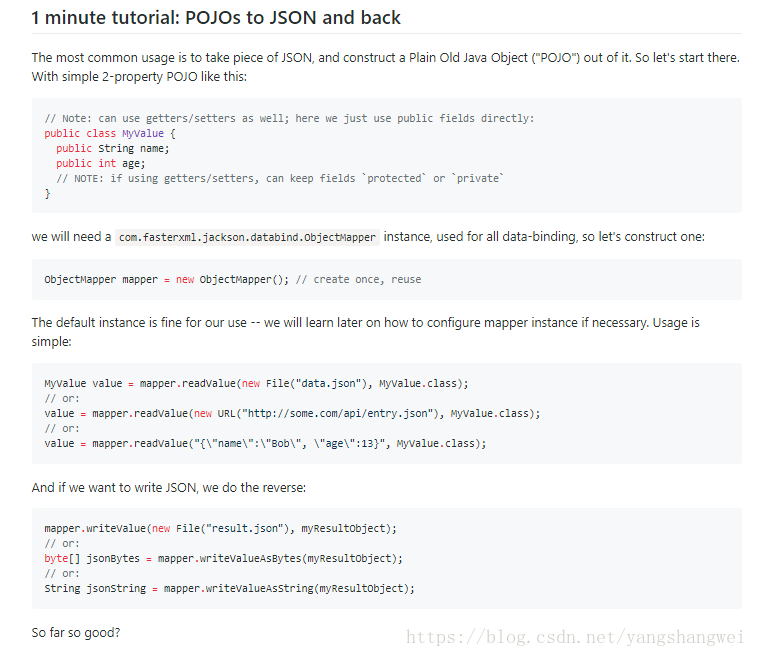
Task: Click the line 'public String name;'
Action: tap(112, 148)
